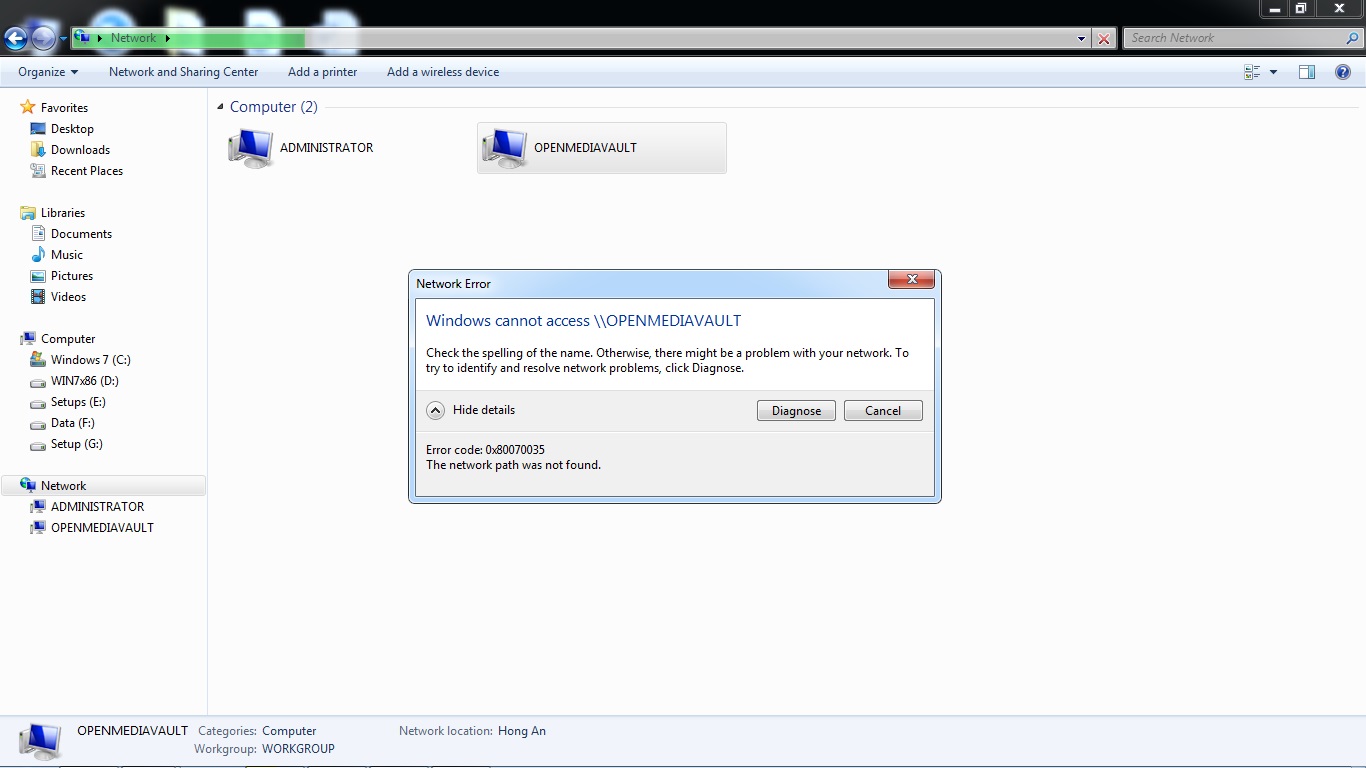Stop loading with the red X button

click(1104, 39)
